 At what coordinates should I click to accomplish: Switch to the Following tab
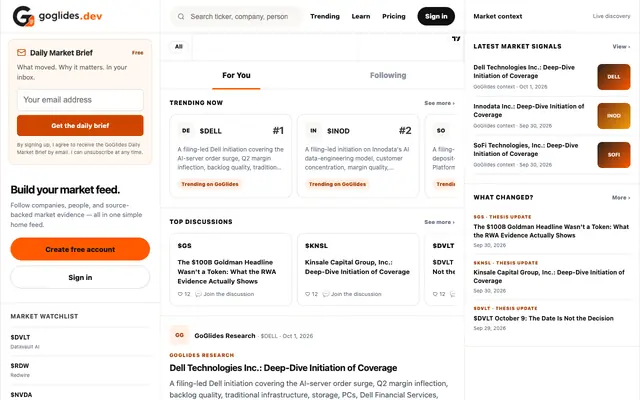(x=388, y=76)
